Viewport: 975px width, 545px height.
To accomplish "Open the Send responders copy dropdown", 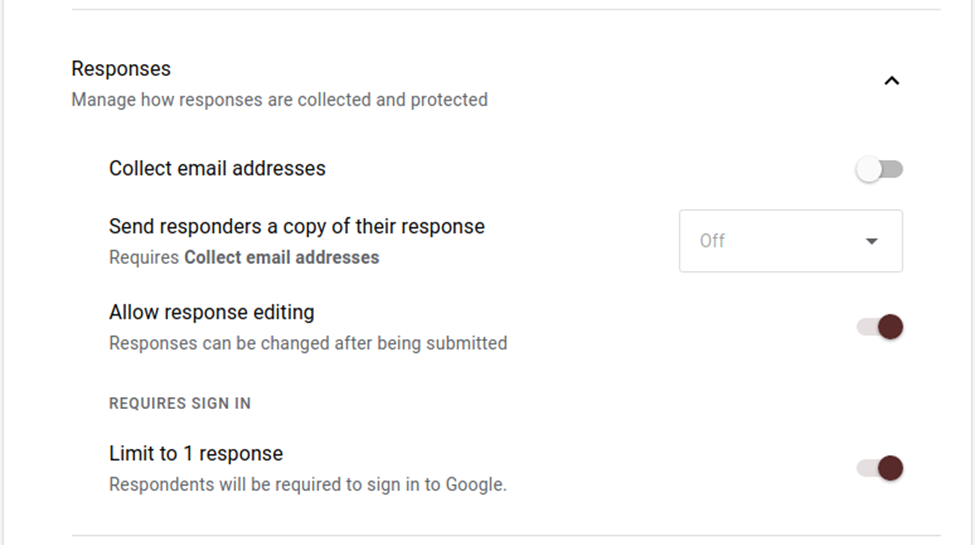I will tap(790, 241).
